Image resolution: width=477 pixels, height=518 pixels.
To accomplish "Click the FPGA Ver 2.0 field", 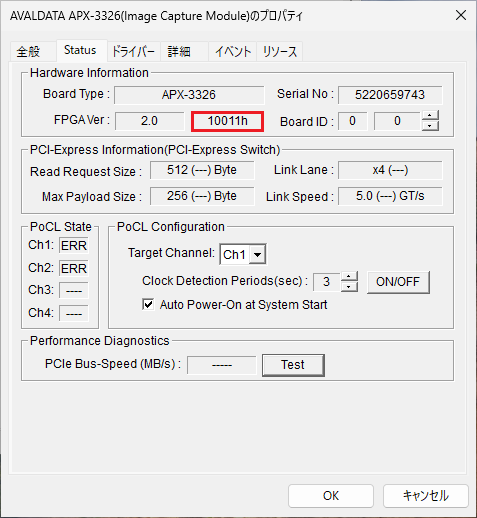I will pos(149,121).
